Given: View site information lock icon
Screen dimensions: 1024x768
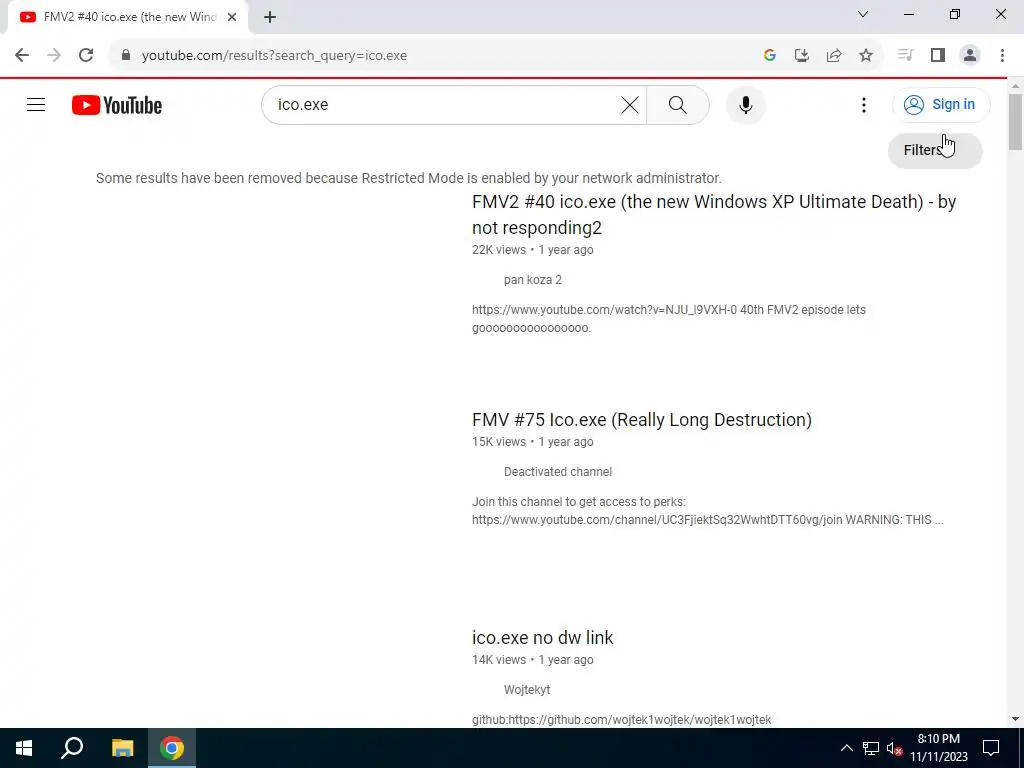Looking at the screenshot, I should (x=126, y=56).
